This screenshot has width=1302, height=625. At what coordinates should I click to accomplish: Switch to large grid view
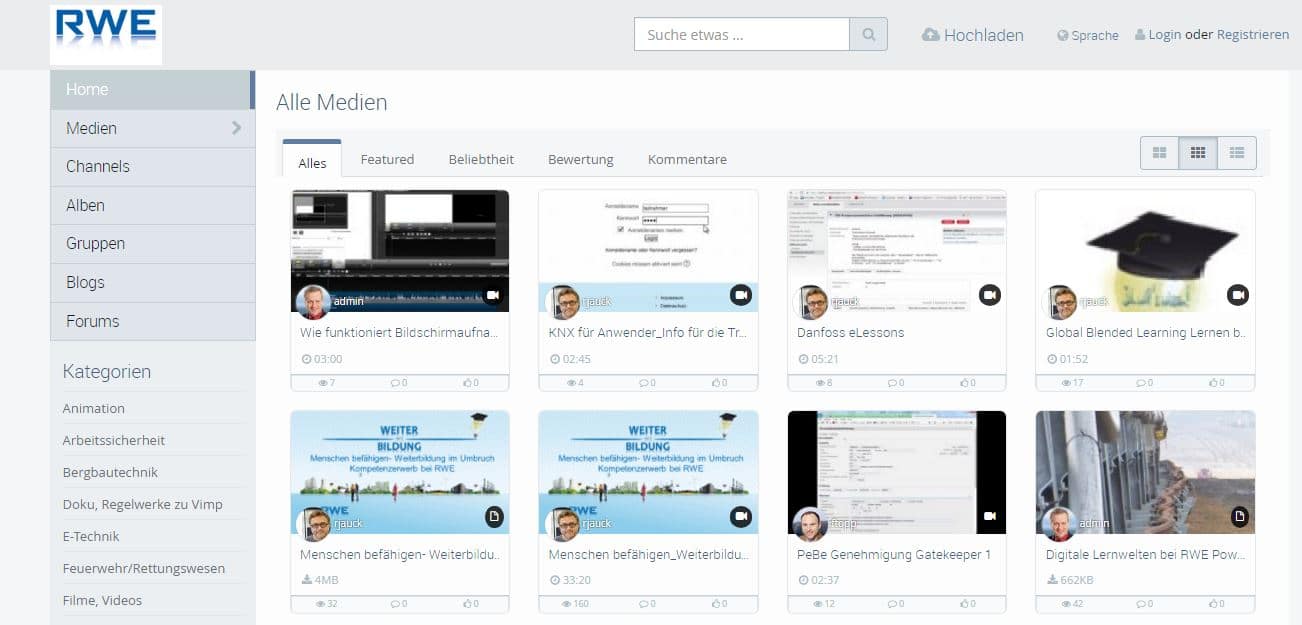click(x=1159, y=153)
